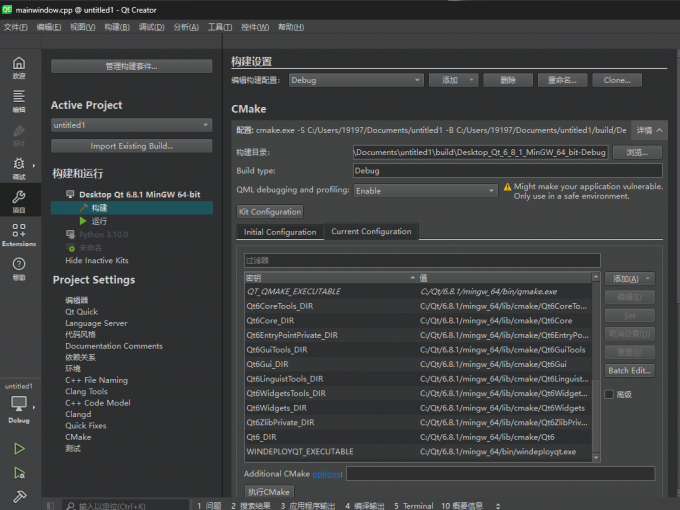This screenshot has height=510, width=680.
Task: Collapse the 详情 details expander
Action: [649, 130]
